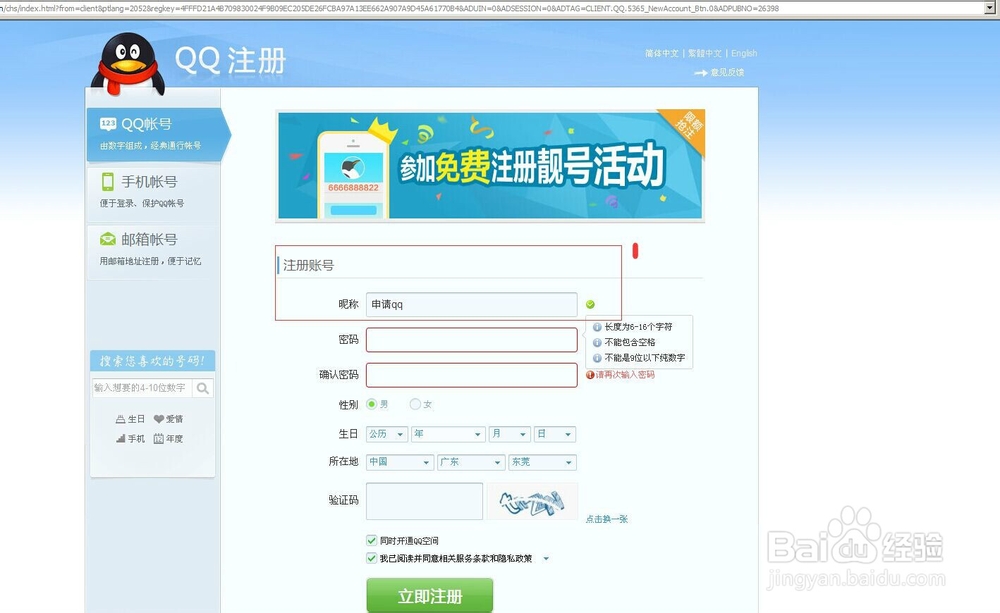Click the 繁體中文 language link

tap(705, 54)
